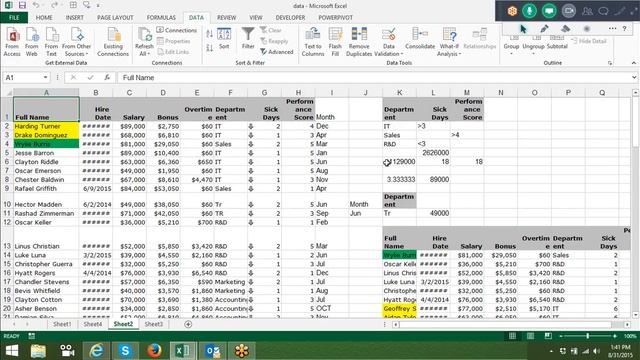This screenshot has width=640, height=360.
Task: Switch to HOME ribbon tab
Action: click(44, 18)
